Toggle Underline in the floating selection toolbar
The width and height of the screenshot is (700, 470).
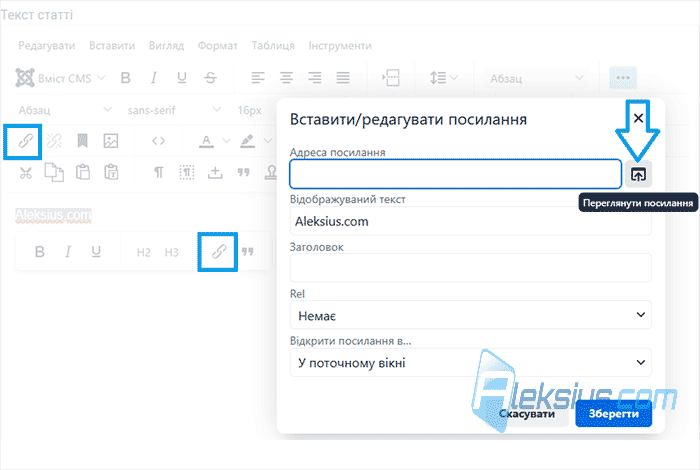click(x=96, y=252)
